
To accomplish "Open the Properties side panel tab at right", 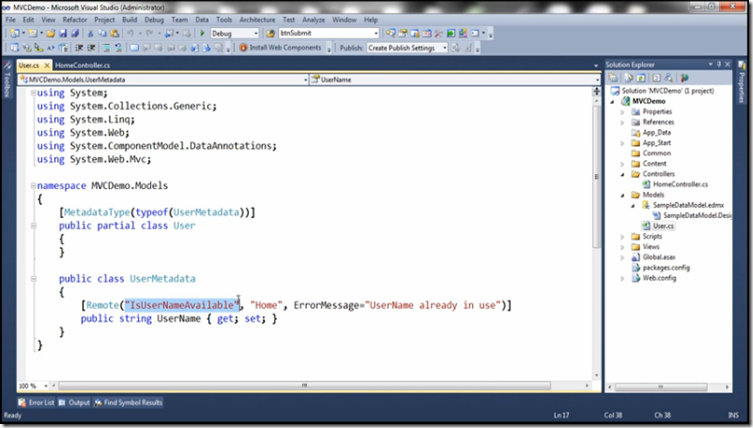I will click(742, 82).
